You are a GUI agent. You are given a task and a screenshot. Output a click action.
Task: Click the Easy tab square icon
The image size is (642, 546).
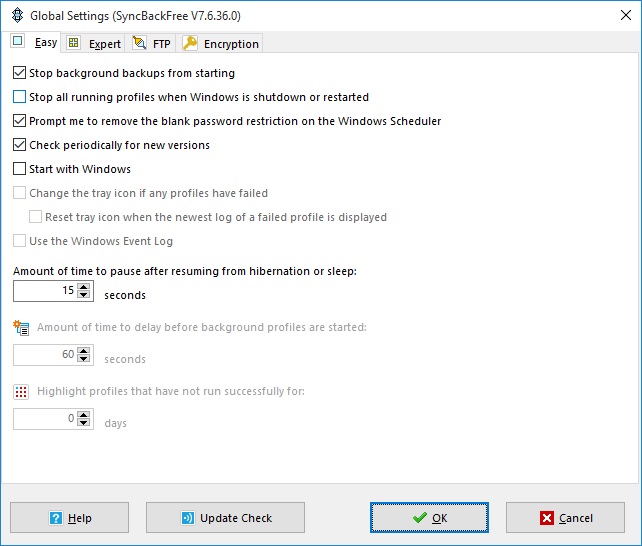point(18,41)
